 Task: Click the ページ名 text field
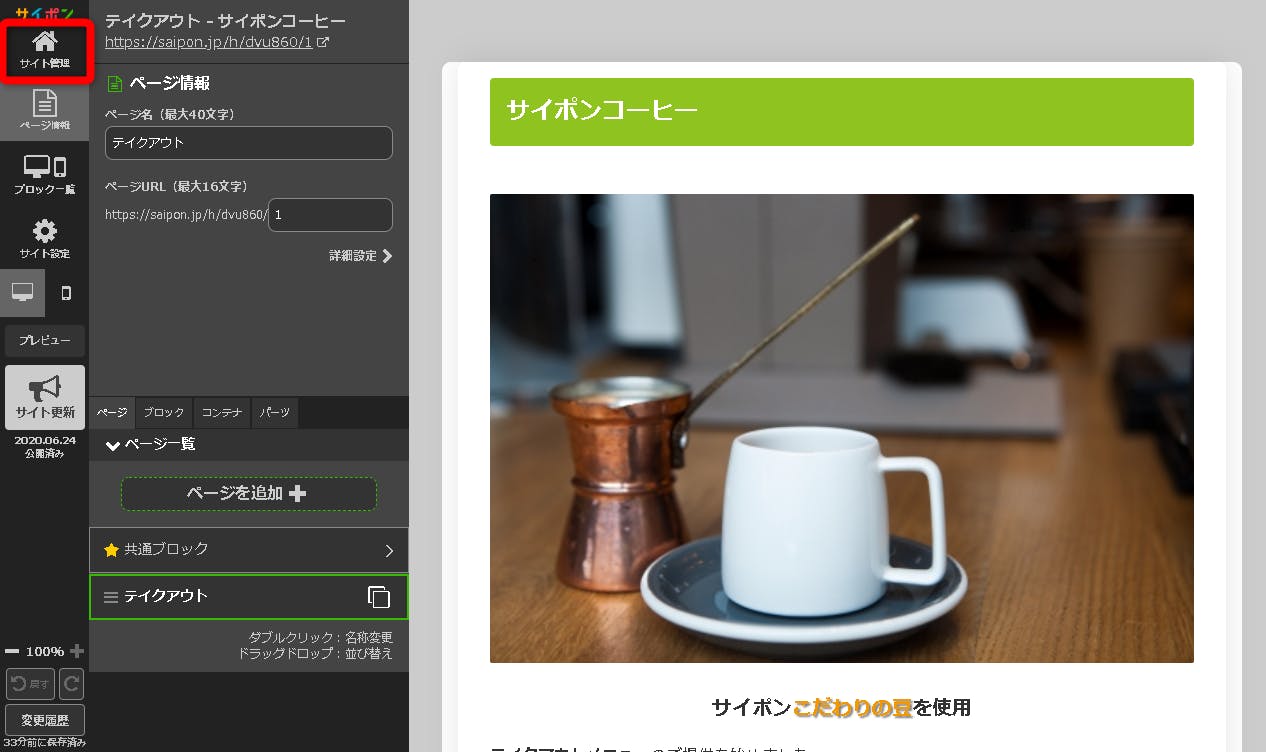click(x=248, y=143)
